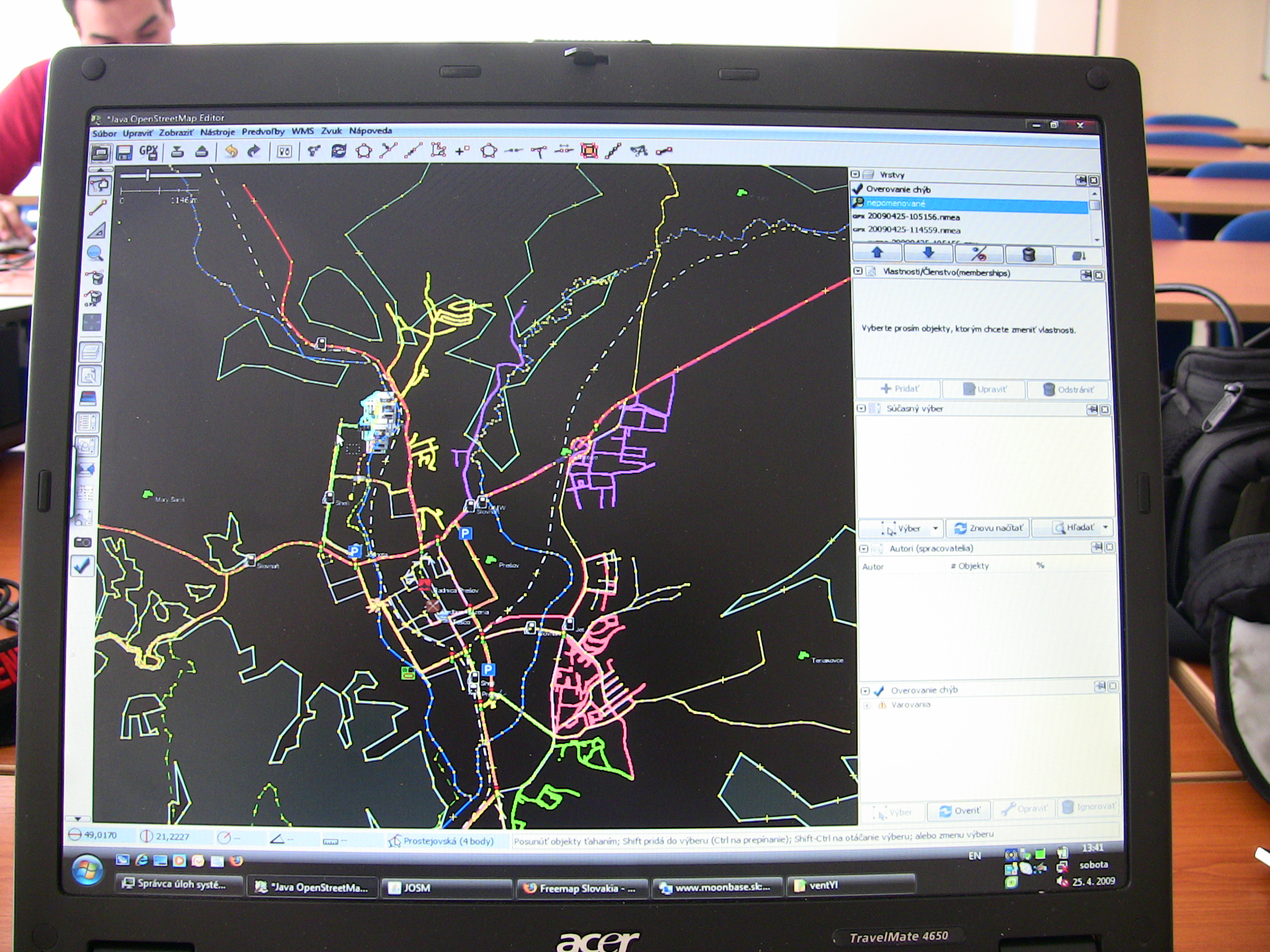Toggle the camera panel button in left sidebar
Image resolution: width=1270 pixels, height=952 pixels.
click(83, 542)
